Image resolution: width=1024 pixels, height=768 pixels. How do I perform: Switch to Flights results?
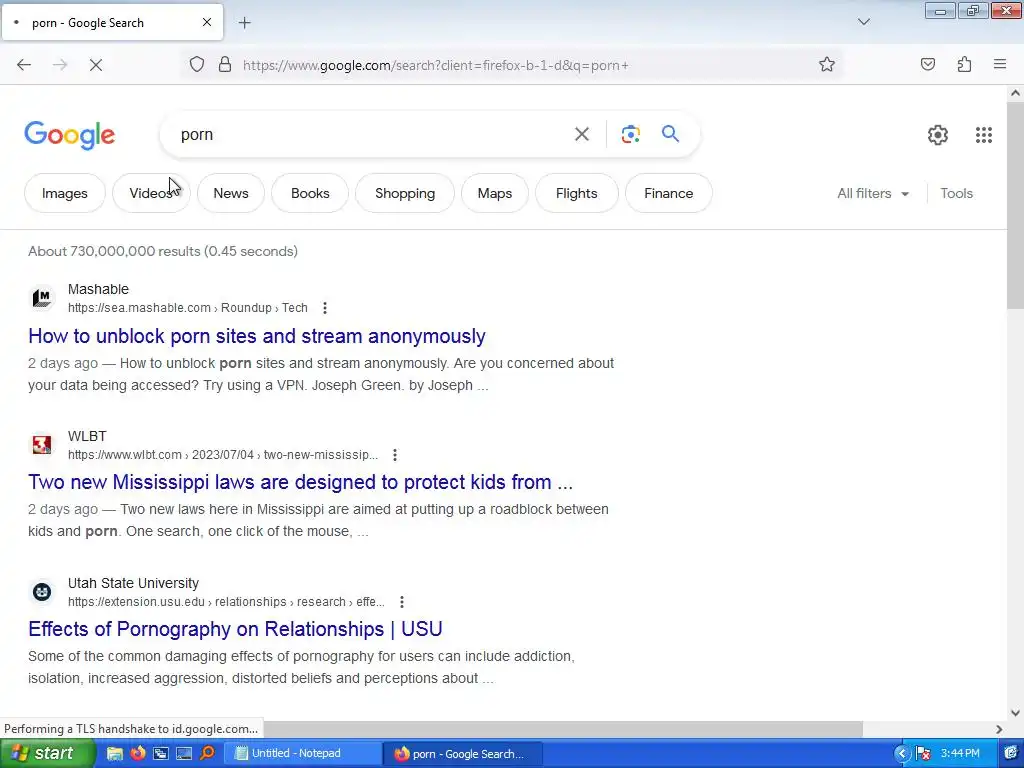[x=577, y=193]
